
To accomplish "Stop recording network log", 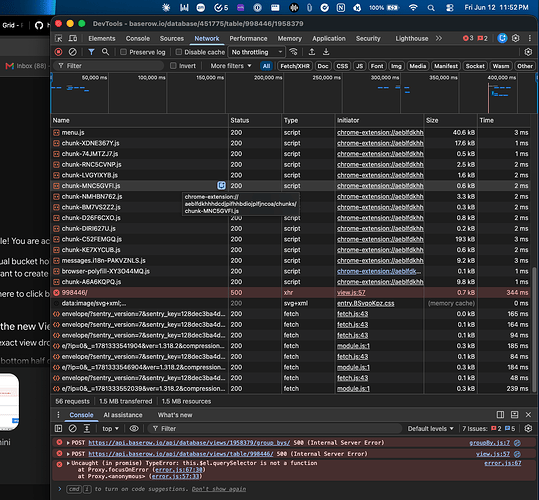I will click(x=58, y=52).
